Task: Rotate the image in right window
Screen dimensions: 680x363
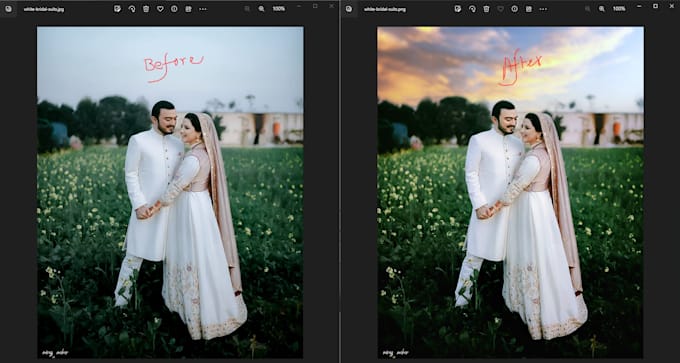Action: [x=472, y=9]
